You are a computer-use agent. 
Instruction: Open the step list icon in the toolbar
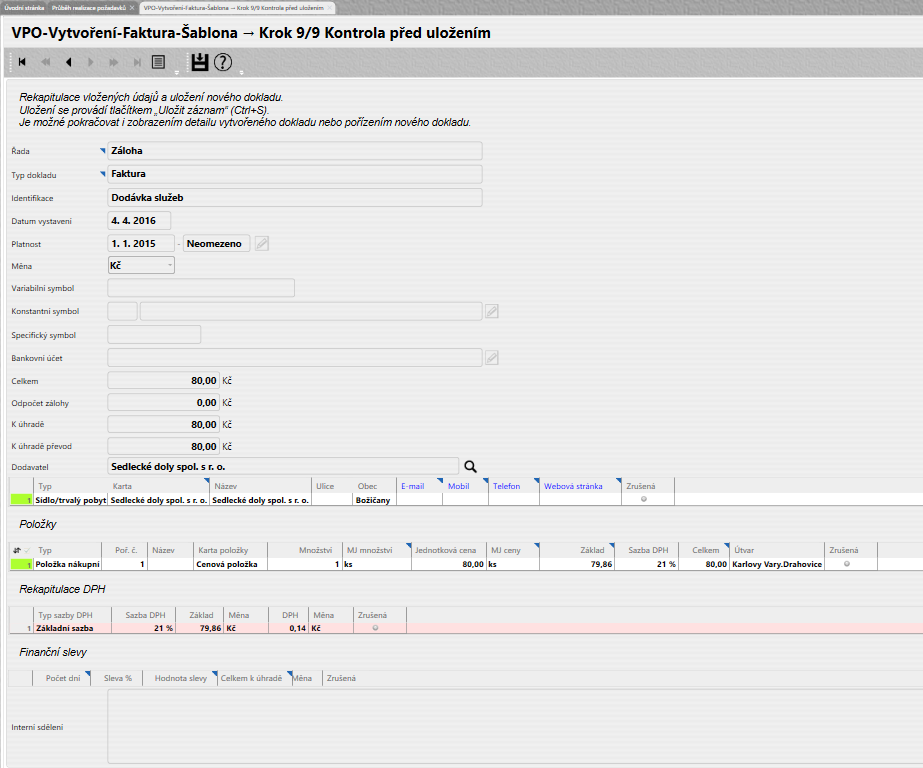click(158, 62)
